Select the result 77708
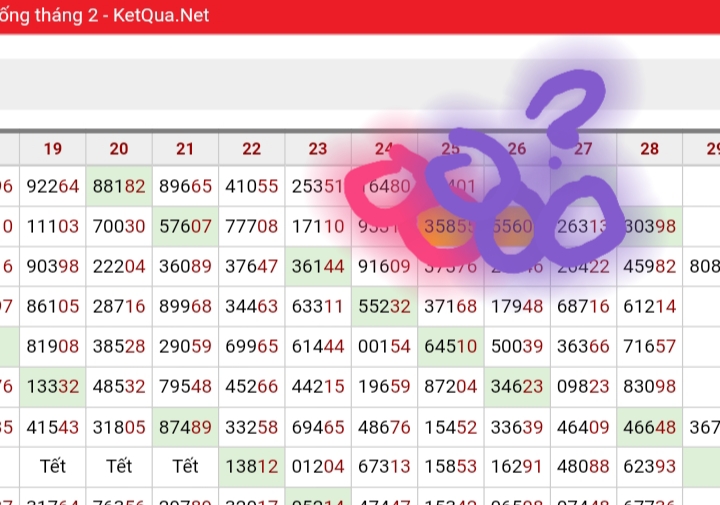This screenshot has width=720, height=505. pyautogui.click(x=251, y=227)
